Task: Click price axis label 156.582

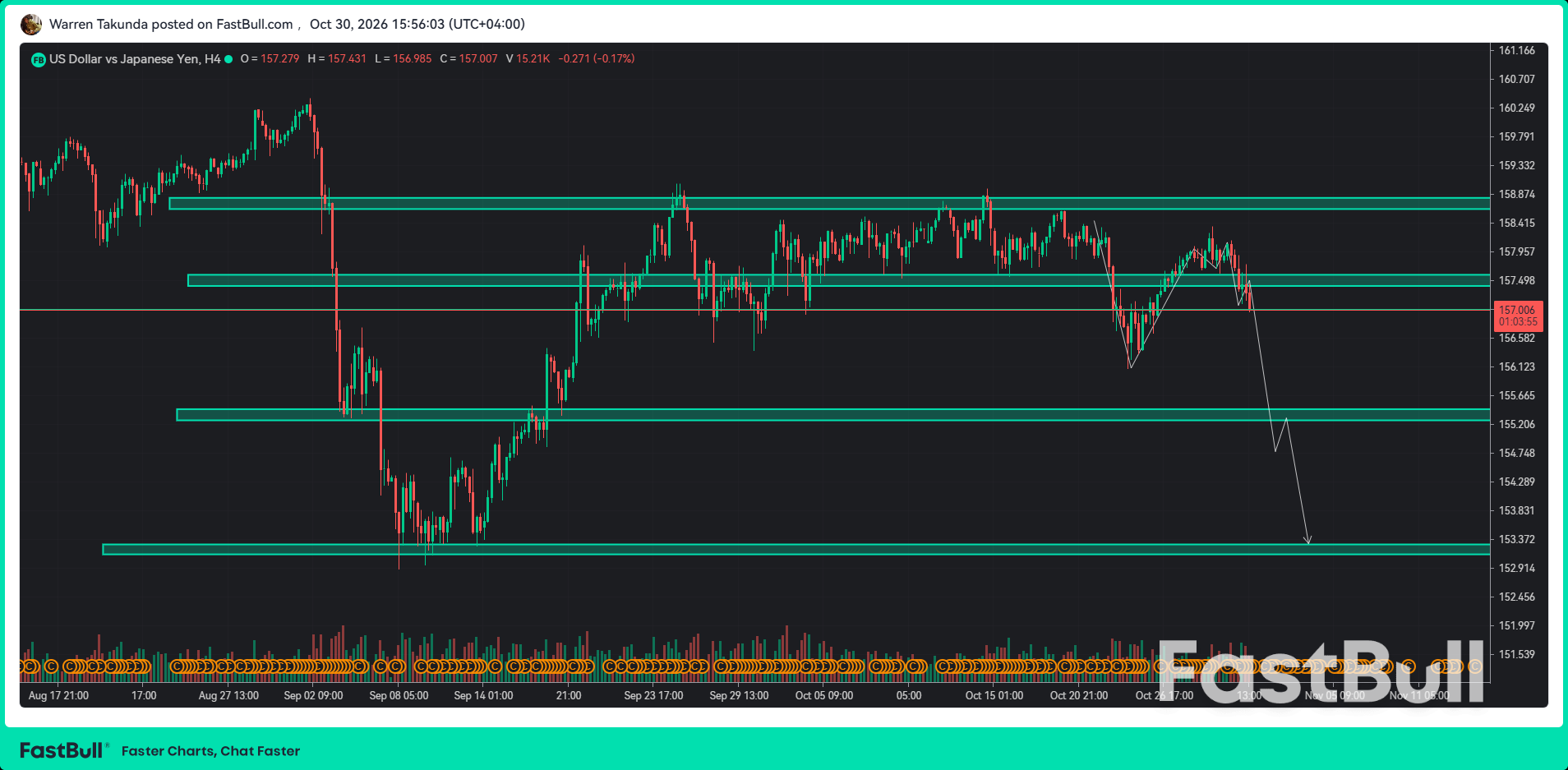Action: point(1517,339)
